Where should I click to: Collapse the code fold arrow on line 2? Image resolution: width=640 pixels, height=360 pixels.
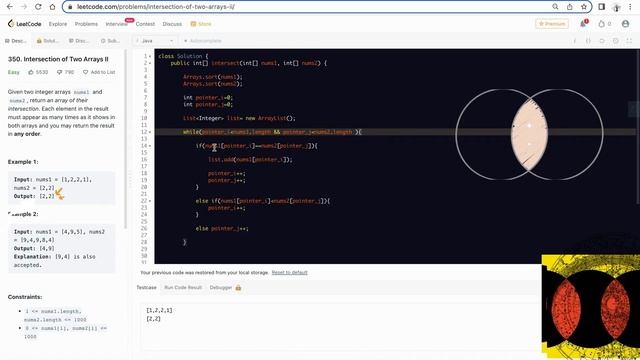click(x=150, y=63)
